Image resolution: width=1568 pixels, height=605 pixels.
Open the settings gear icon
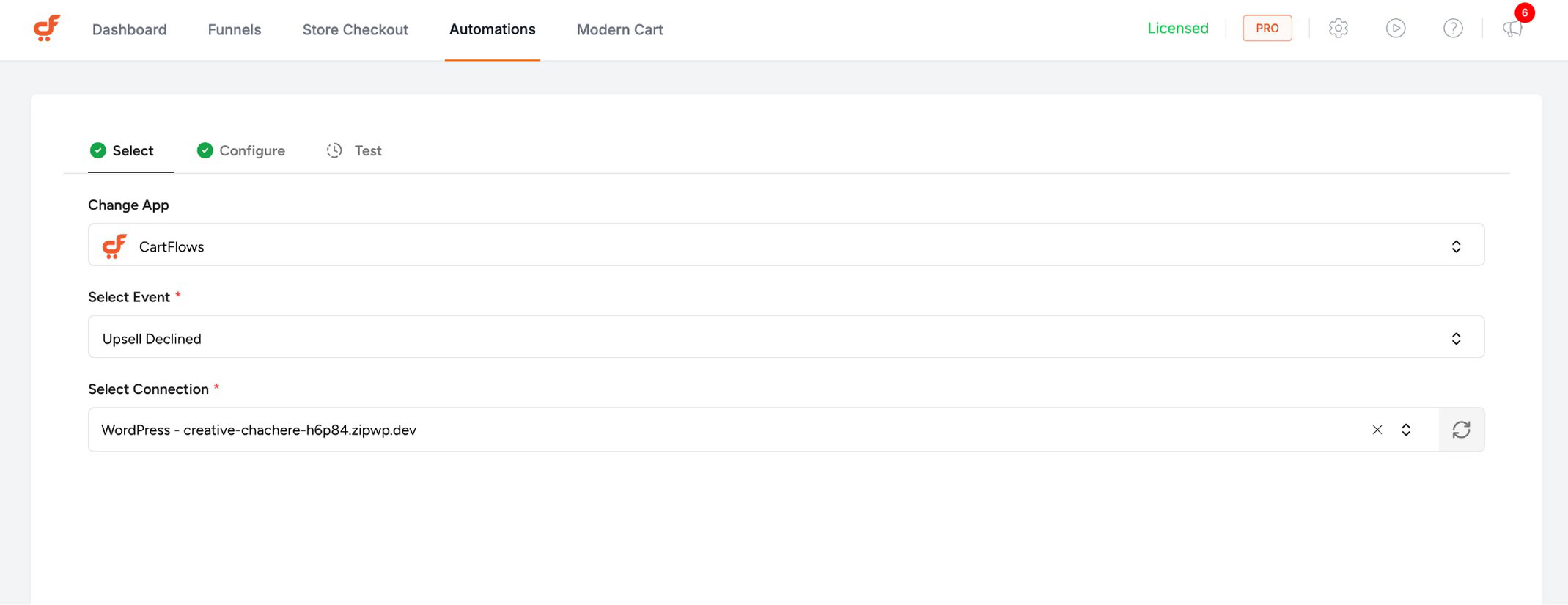(x=1339, y=29)
